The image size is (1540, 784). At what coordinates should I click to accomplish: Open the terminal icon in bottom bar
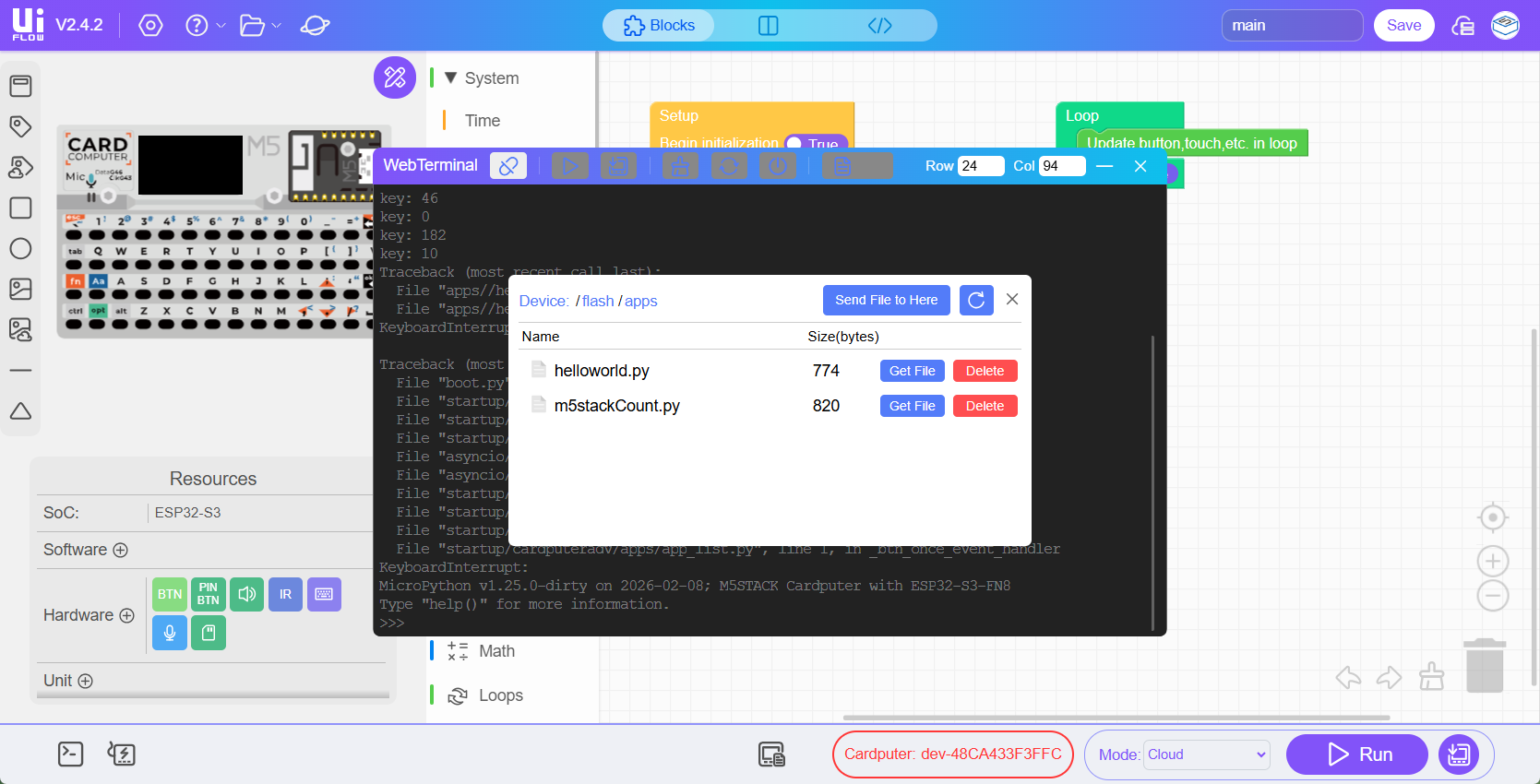coord(71,754)
